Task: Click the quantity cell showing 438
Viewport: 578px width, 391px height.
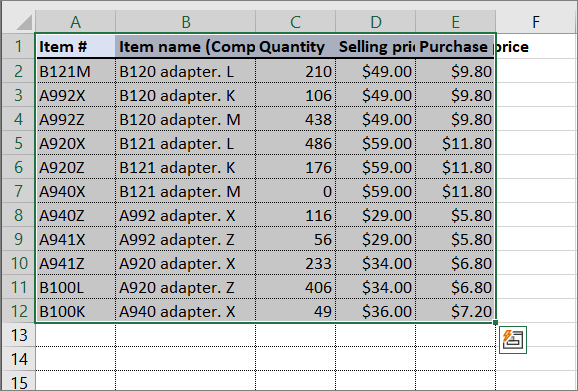Action: tap(295, 119)
